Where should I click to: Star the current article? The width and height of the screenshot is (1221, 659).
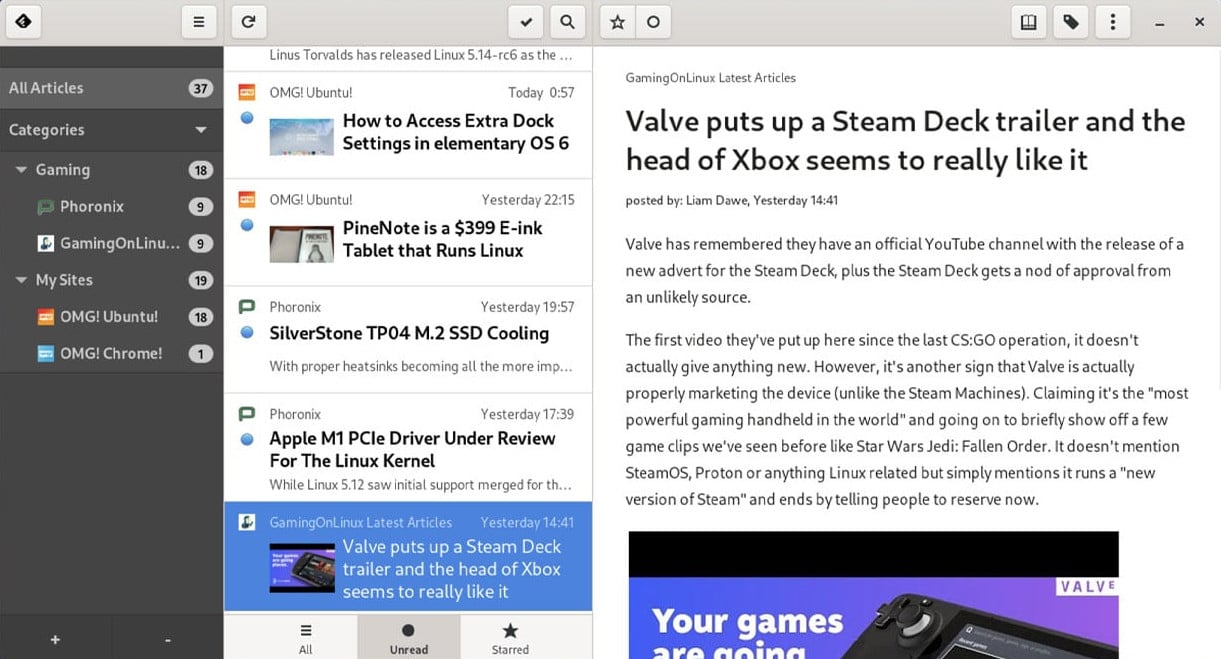coord(618,21)
